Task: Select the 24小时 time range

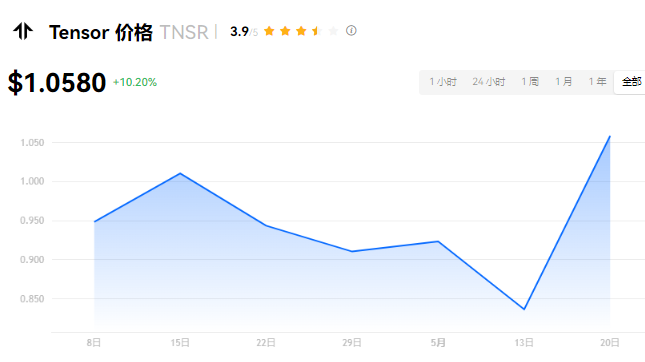Action: pyautogui.click(x=489, y=82)
